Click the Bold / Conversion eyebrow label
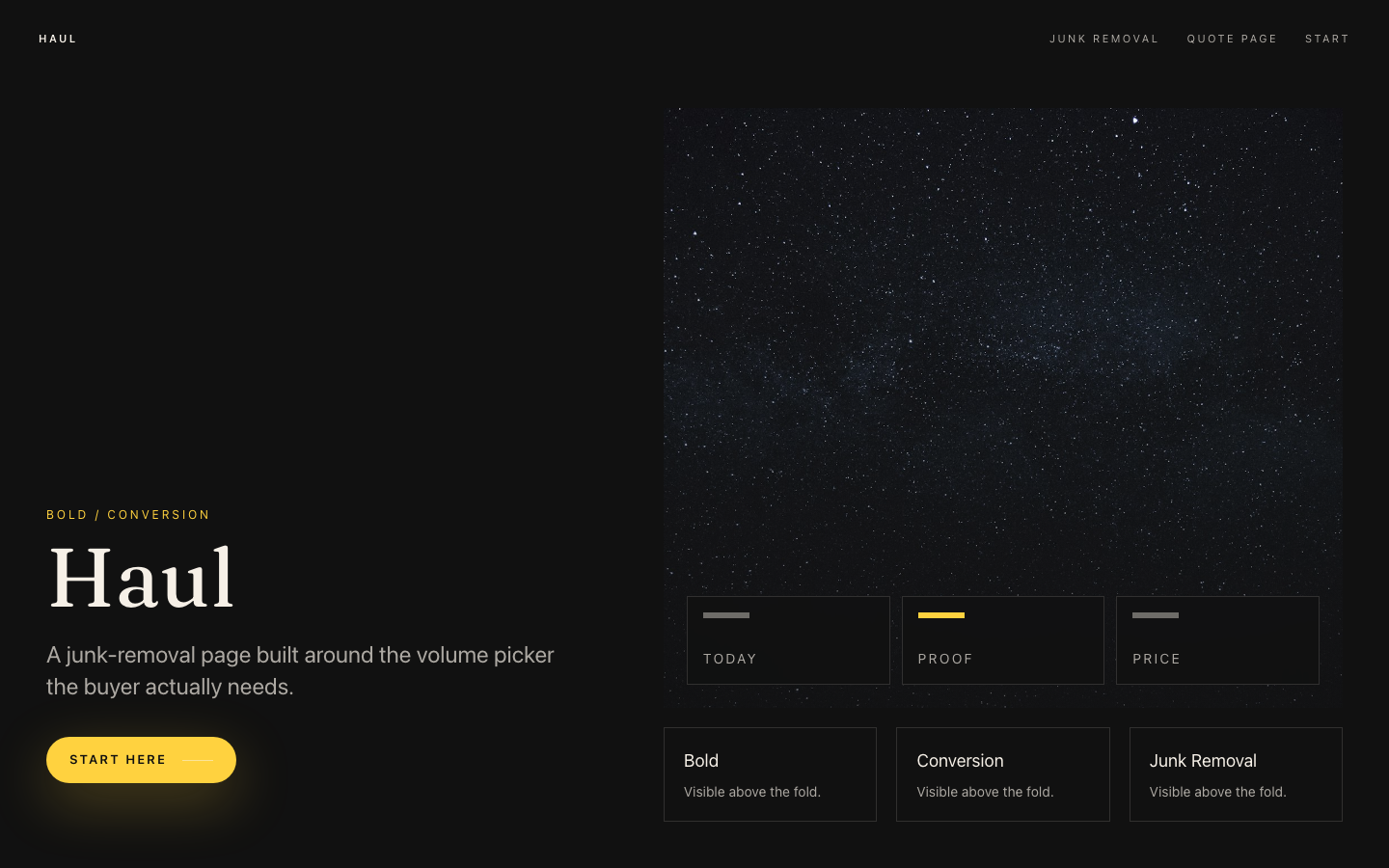Viewport: 1389px width, 868px height. [128, 515]
